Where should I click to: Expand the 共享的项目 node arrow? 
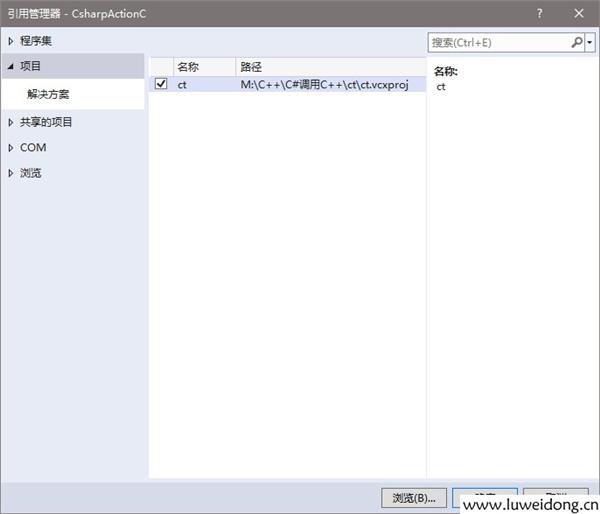click(x=11, y=122)
